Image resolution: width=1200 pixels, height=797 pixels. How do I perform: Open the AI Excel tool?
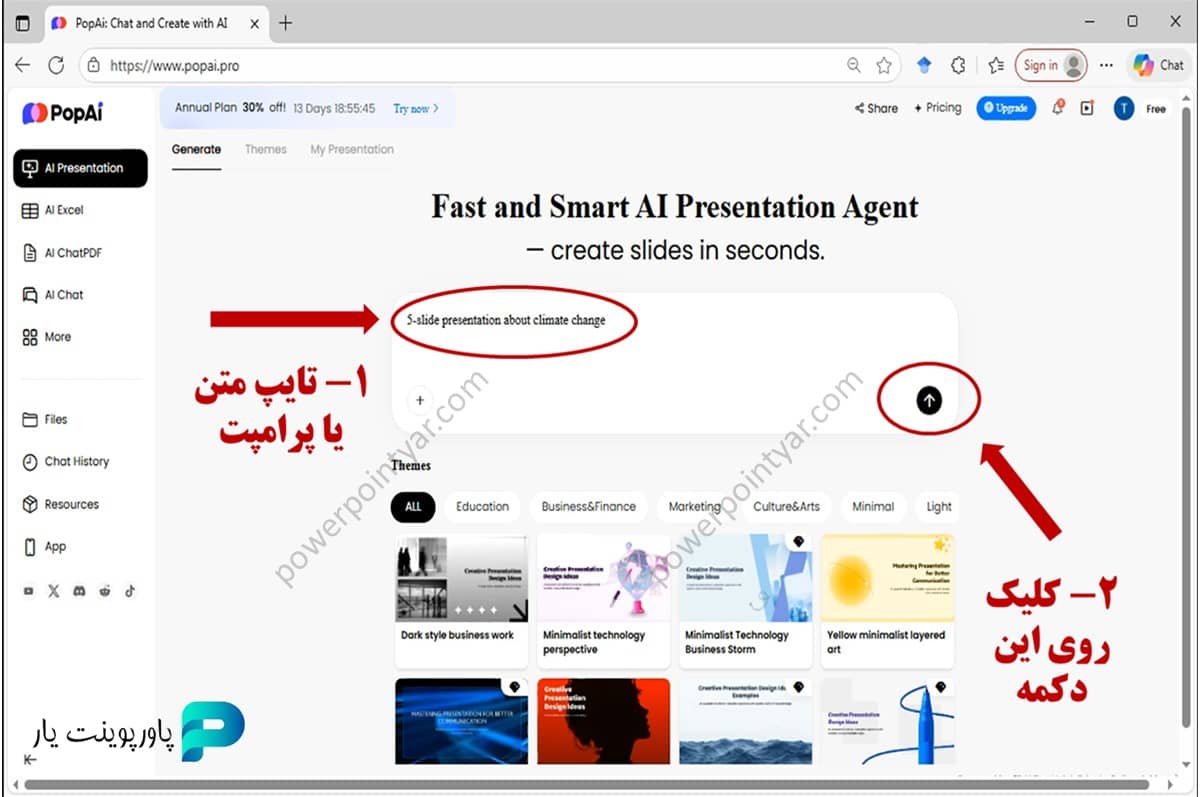[60, 210]
